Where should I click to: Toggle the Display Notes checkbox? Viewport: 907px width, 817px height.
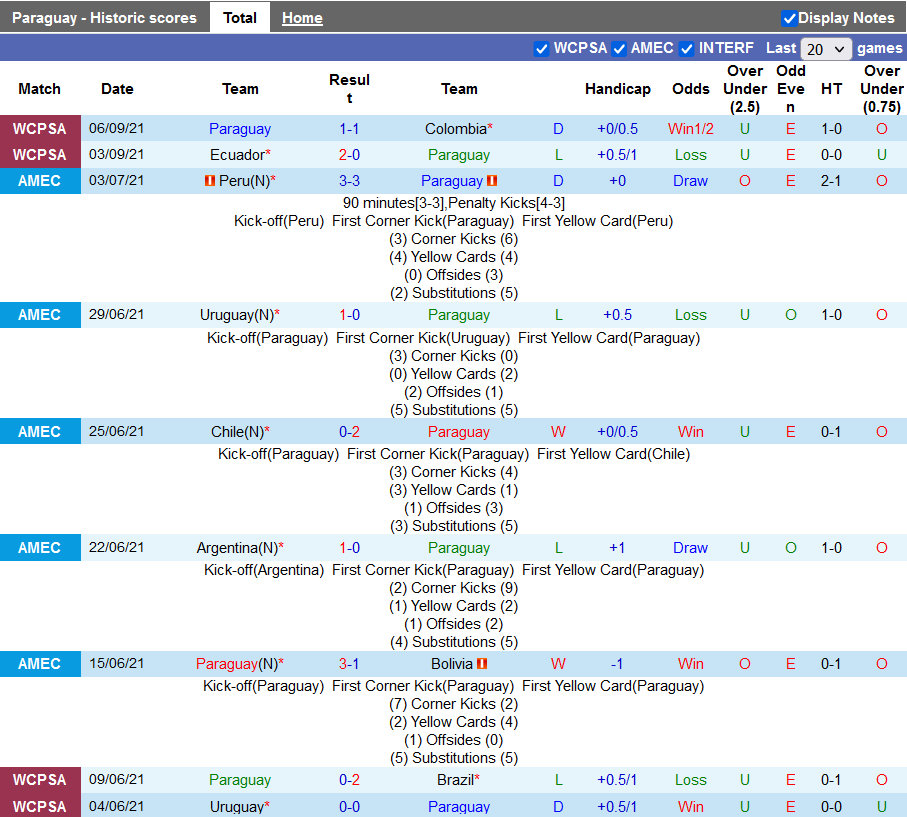click(789, 18)
